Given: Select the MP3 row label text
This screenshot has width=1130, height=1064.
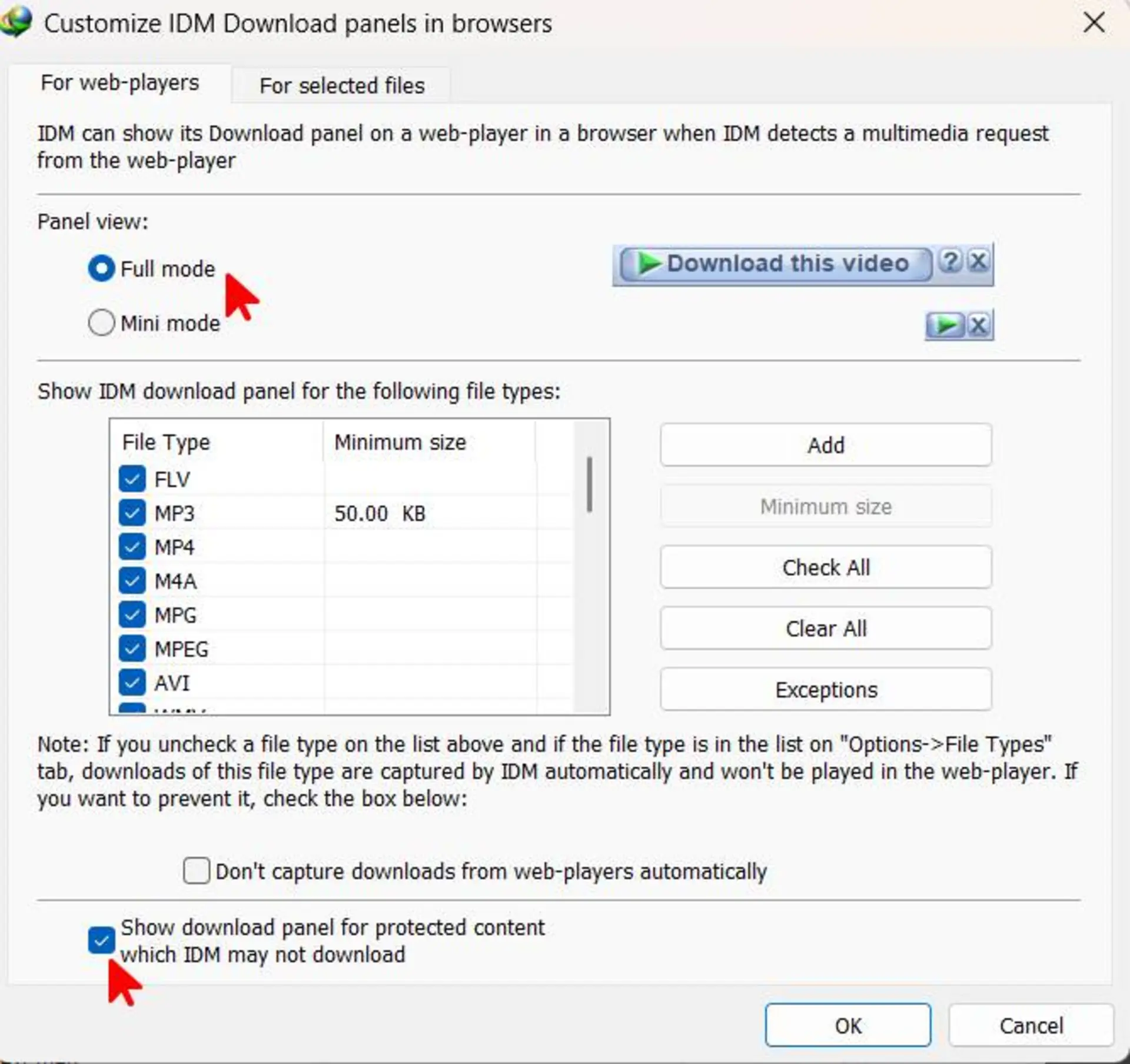Looking at the screenshot, I should pyautogui.click(x=174, y=514).
